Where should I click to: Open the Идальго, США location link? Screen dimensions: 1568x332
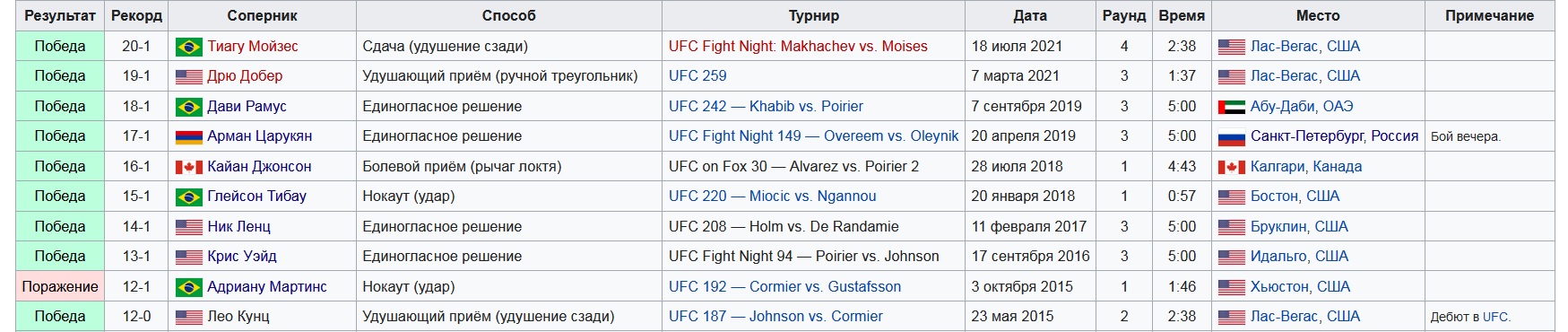pos(1299,257)
